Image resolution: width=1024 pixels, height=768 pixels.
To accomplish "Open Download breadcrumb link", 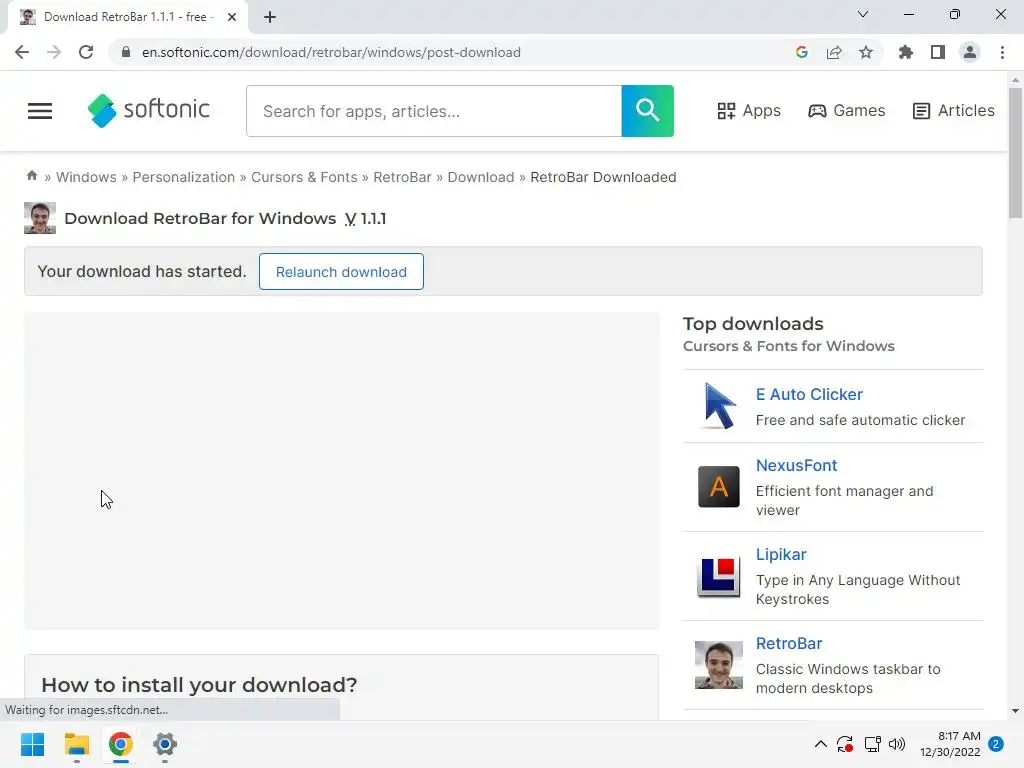I will tap(481, 177).
